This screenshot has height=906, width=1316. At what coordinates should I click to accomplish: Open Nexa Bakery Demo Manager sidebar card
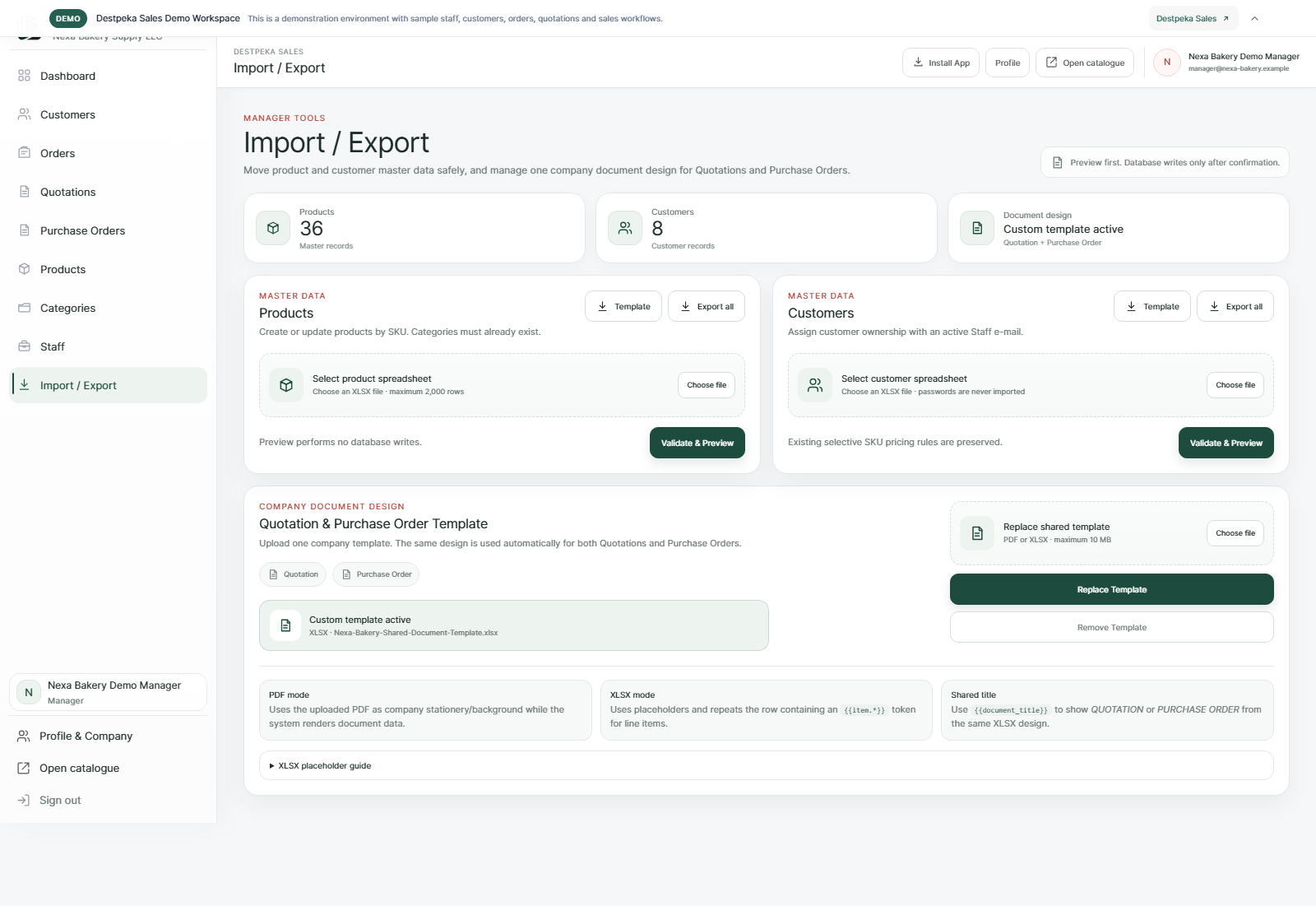click(x=108, y=692)
